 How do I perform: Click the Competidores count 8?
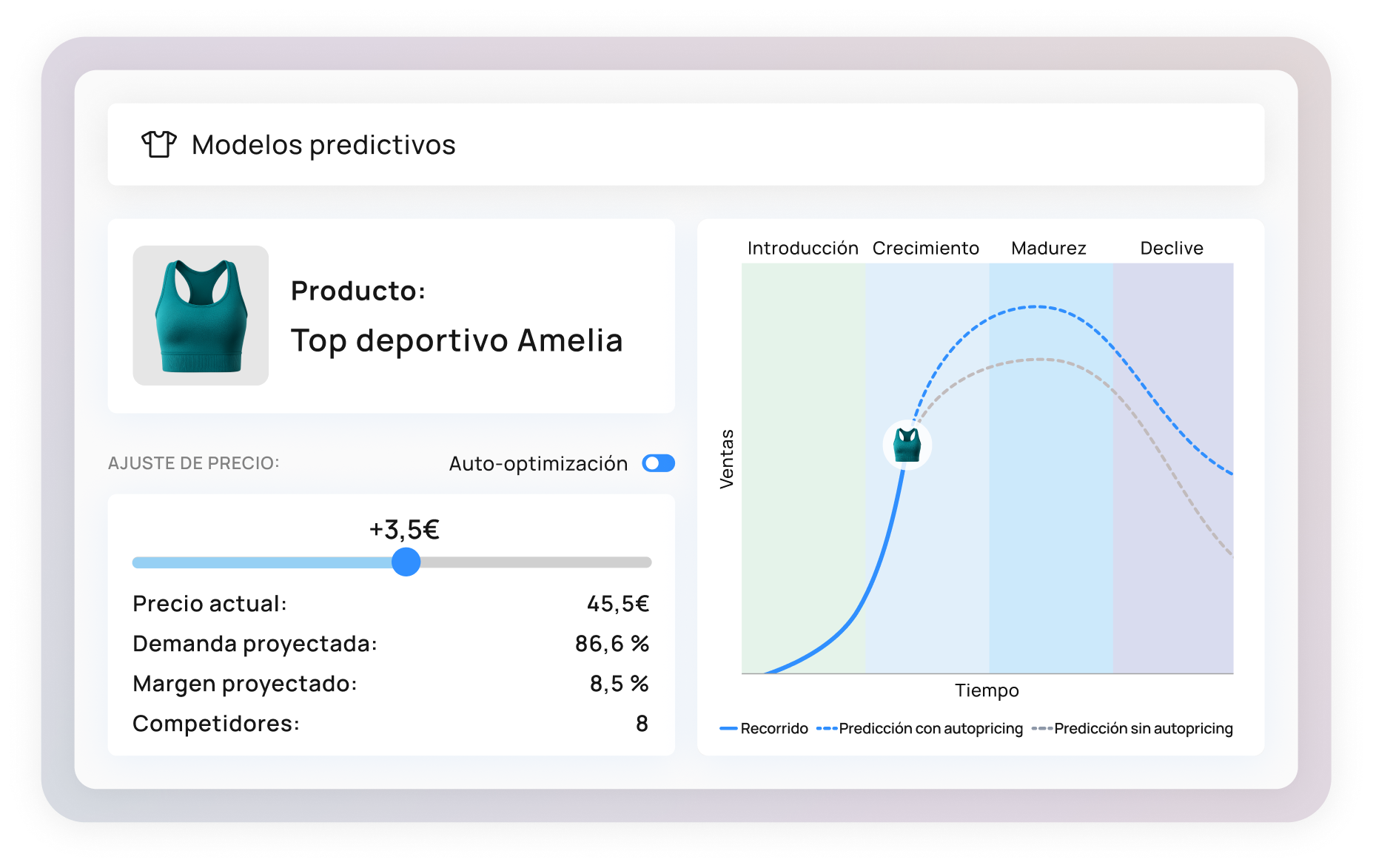(642, 724)
